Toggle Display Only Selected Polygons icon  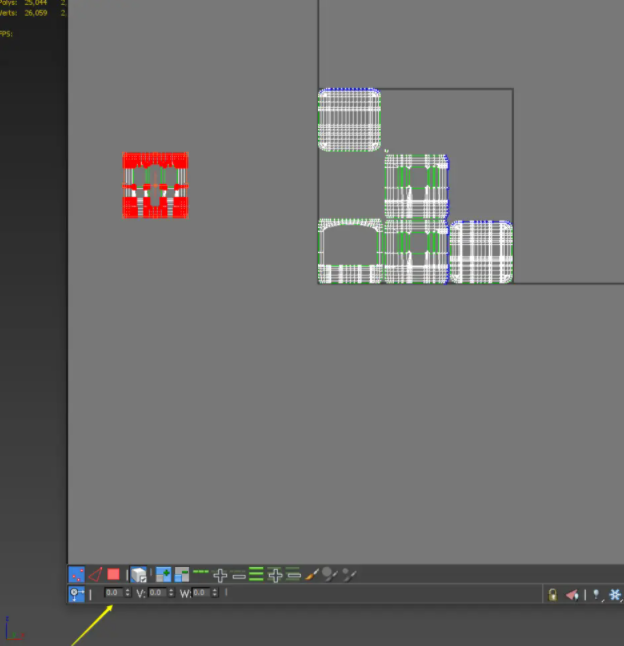point(572,595)
